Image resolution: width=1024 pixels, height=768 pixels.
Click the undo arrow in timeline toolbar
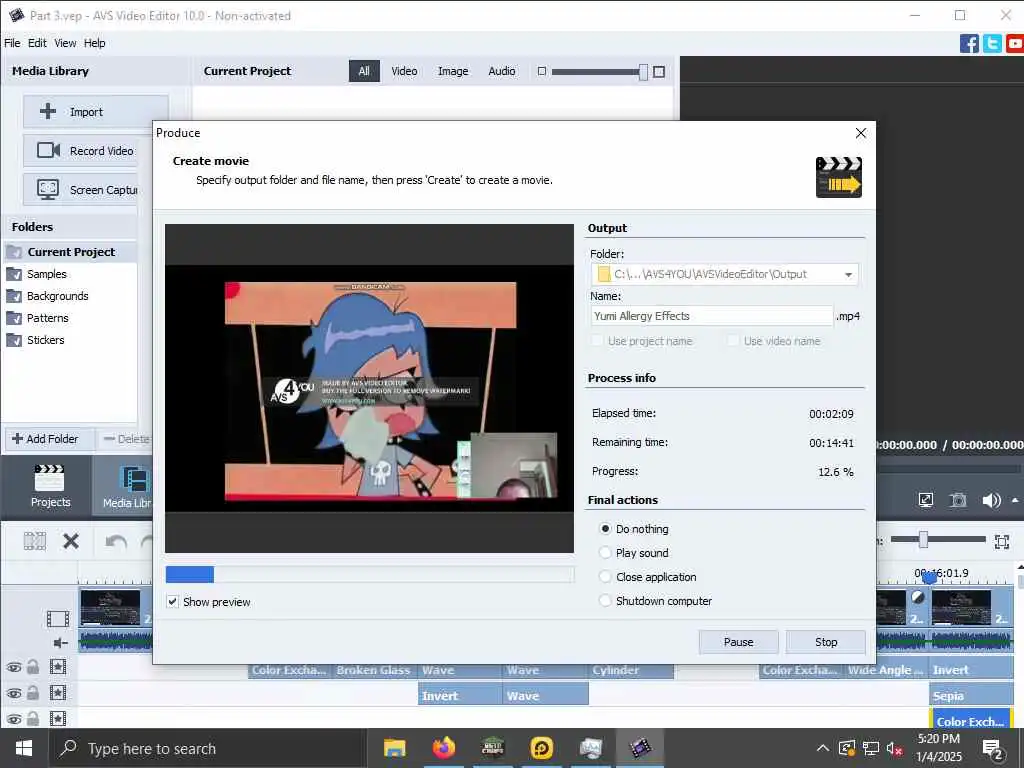(116, 542)
